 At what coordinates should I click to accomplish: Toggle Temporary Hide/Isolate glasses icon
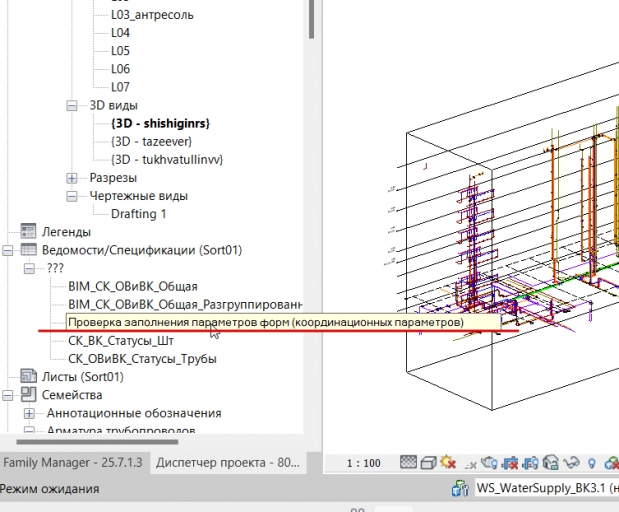[571, 463]
